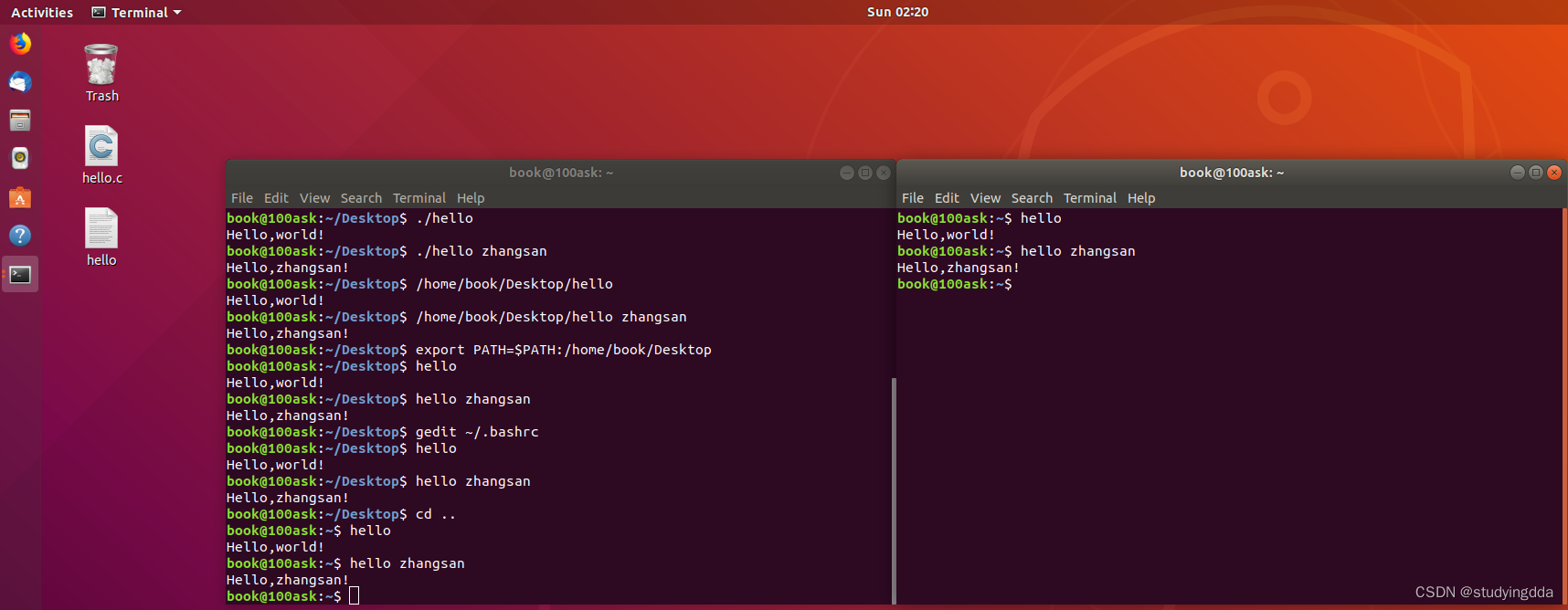
Task: Open Firefox from the dock
Action: tap(20, 43)
